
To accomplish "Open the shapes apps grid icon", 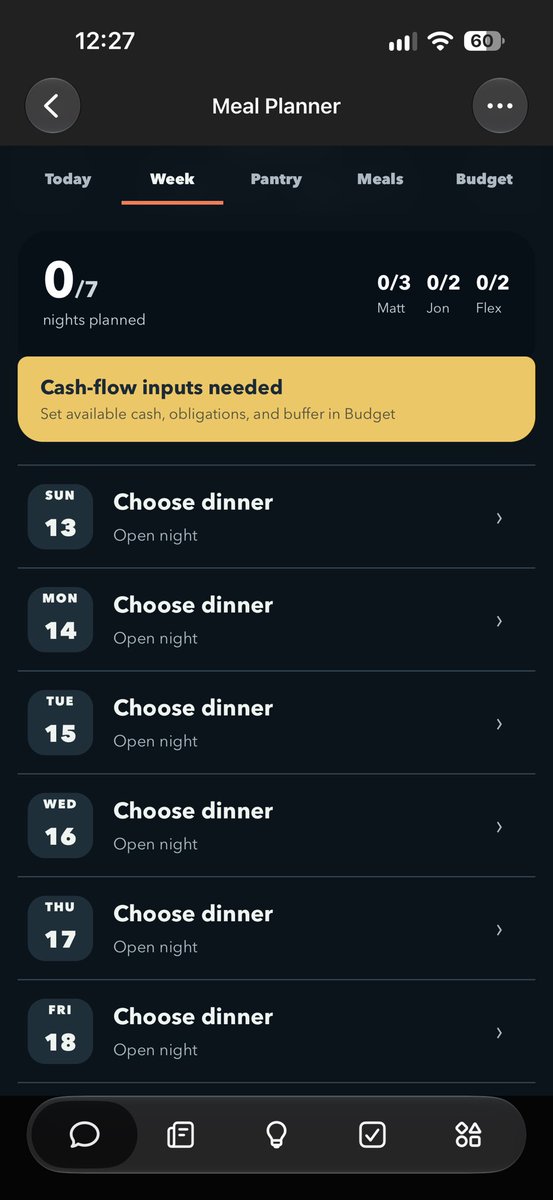I will click(x=468, y=1134).
